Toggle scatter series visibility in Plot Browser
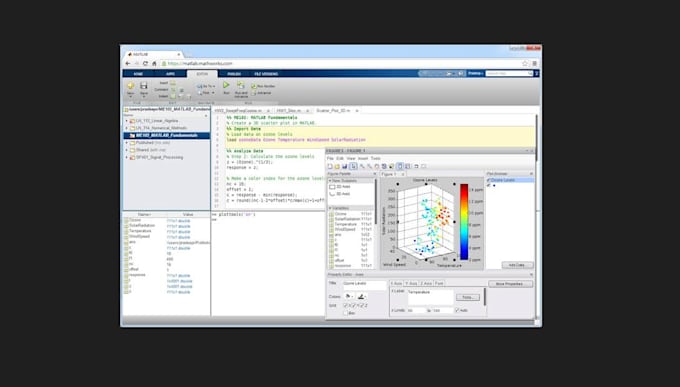 click(489, 185)
